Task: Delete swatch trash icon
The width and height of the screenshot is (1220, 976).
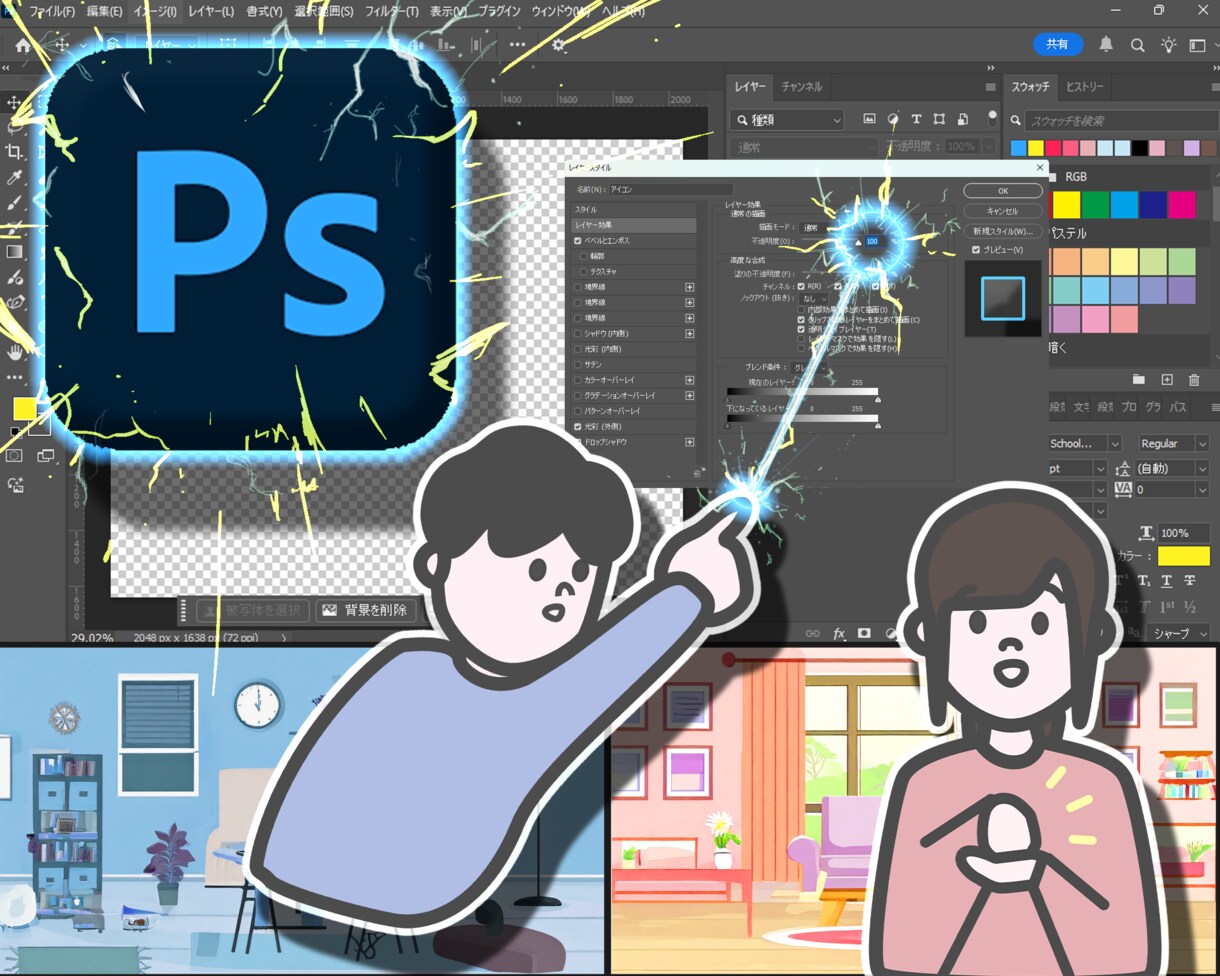Action: (1194, 380)
